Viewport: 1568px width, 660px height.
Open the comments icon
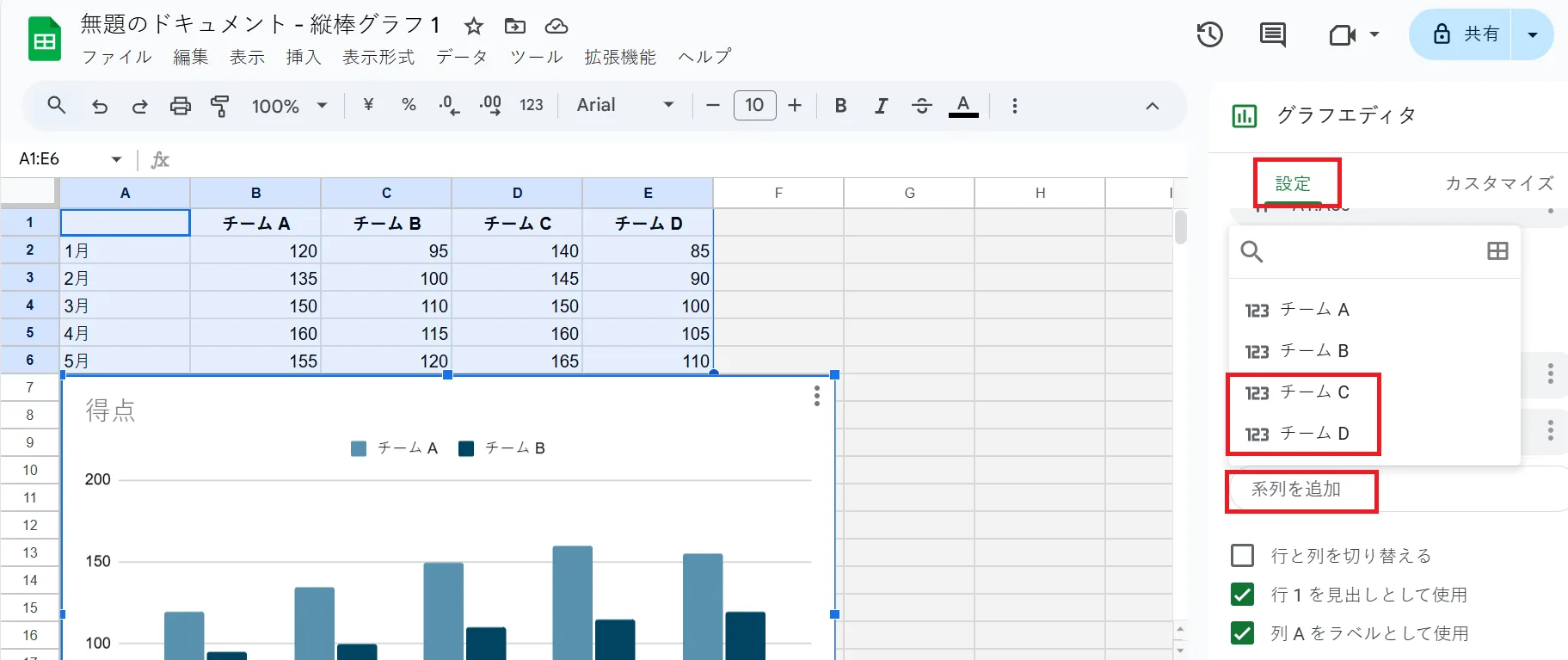1272,34
